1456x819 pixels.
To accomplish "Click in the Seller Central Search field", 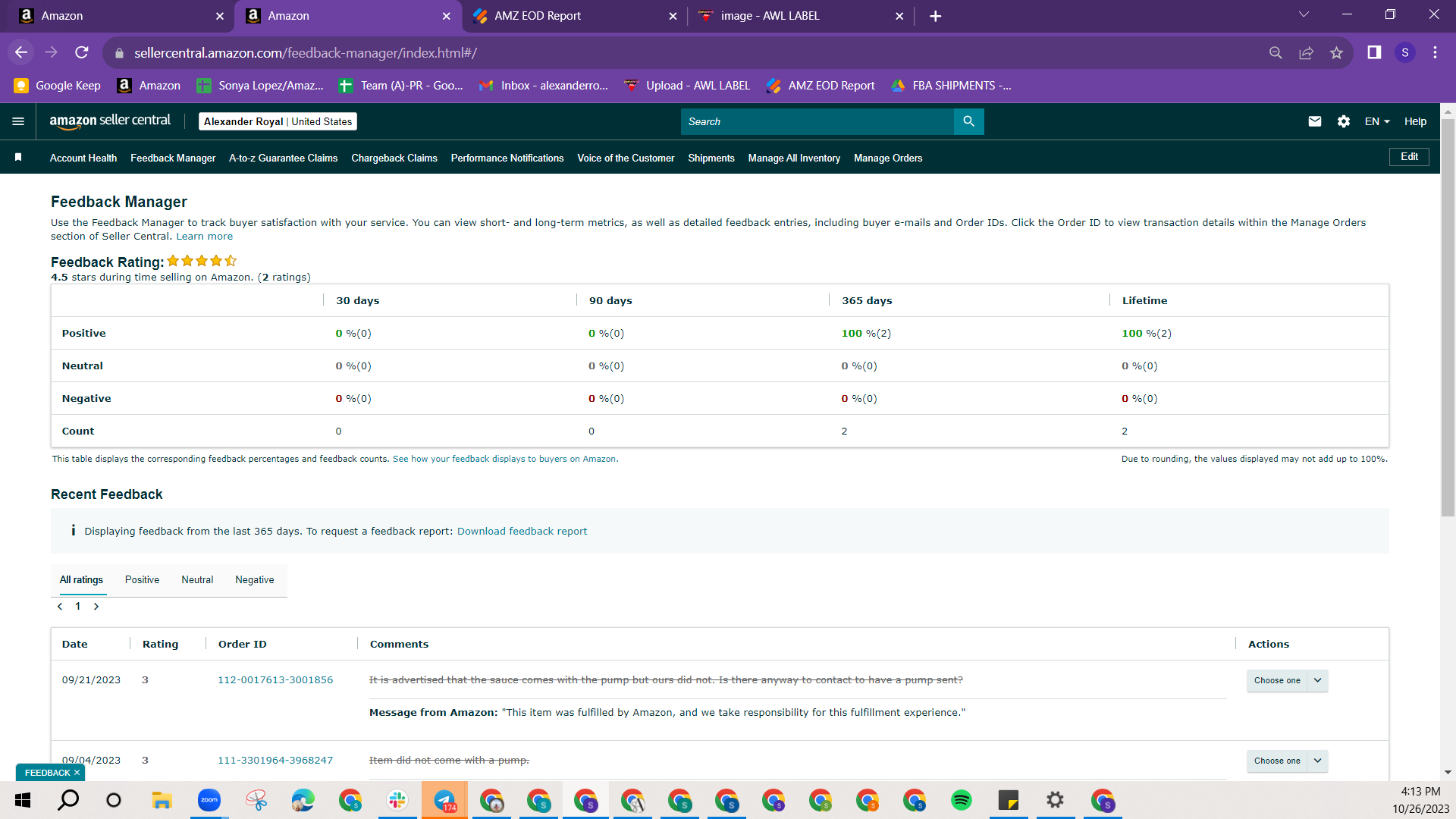I will 817,121.
